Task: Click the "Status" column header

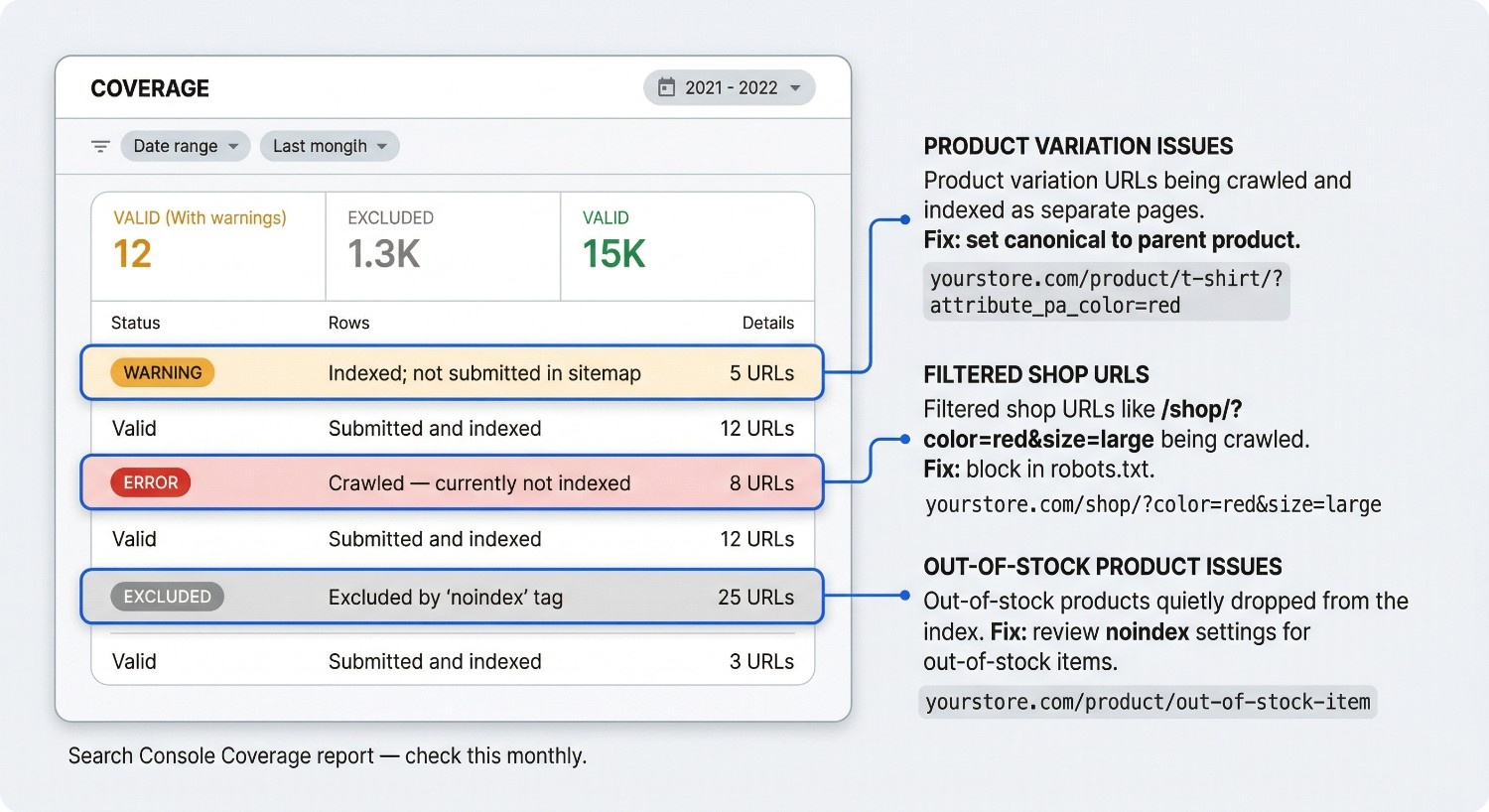Action: (136, 323)
